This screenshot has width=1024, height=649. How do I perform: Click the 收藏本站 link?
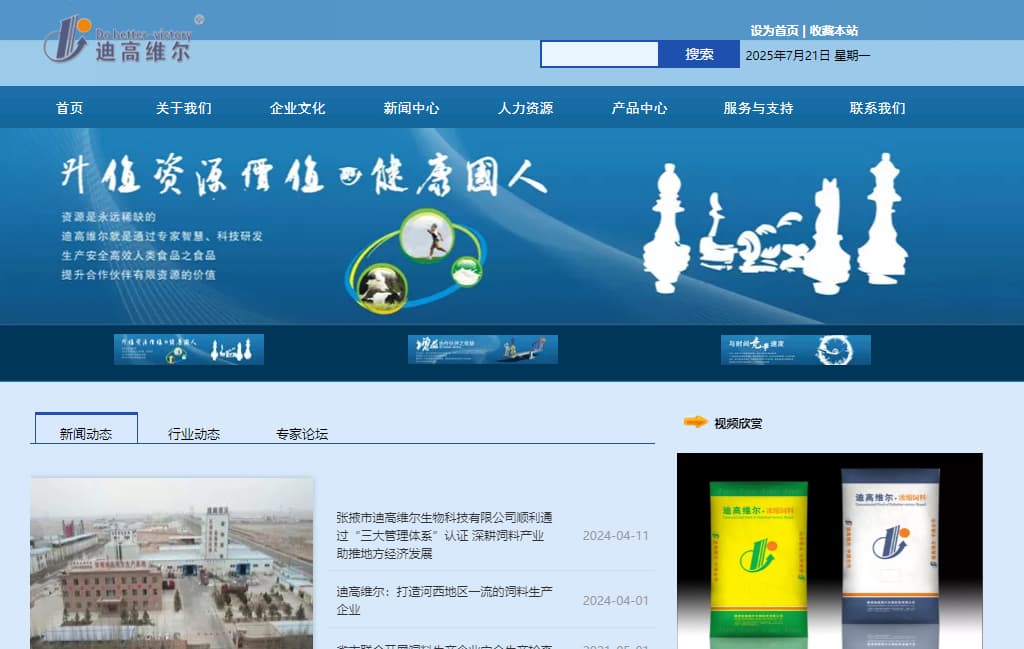pos(834,31)
